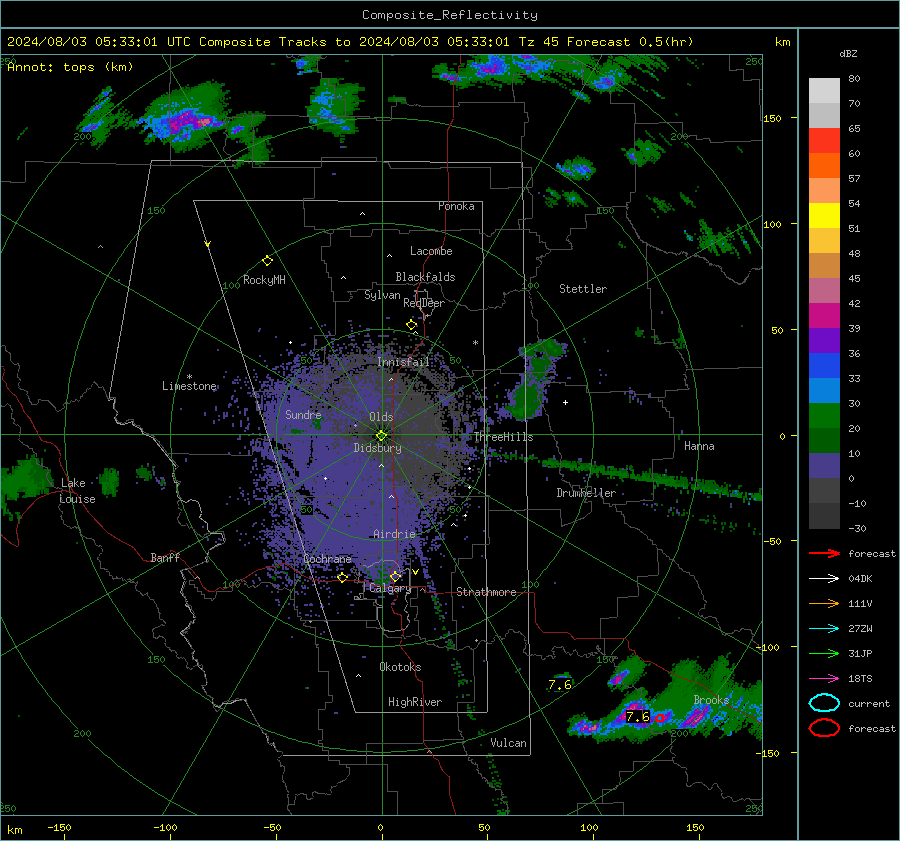Screen dimensions: 900x841
Task: Click the isolated 7.6 tops label near Strathmore
Action: point(560,684)
